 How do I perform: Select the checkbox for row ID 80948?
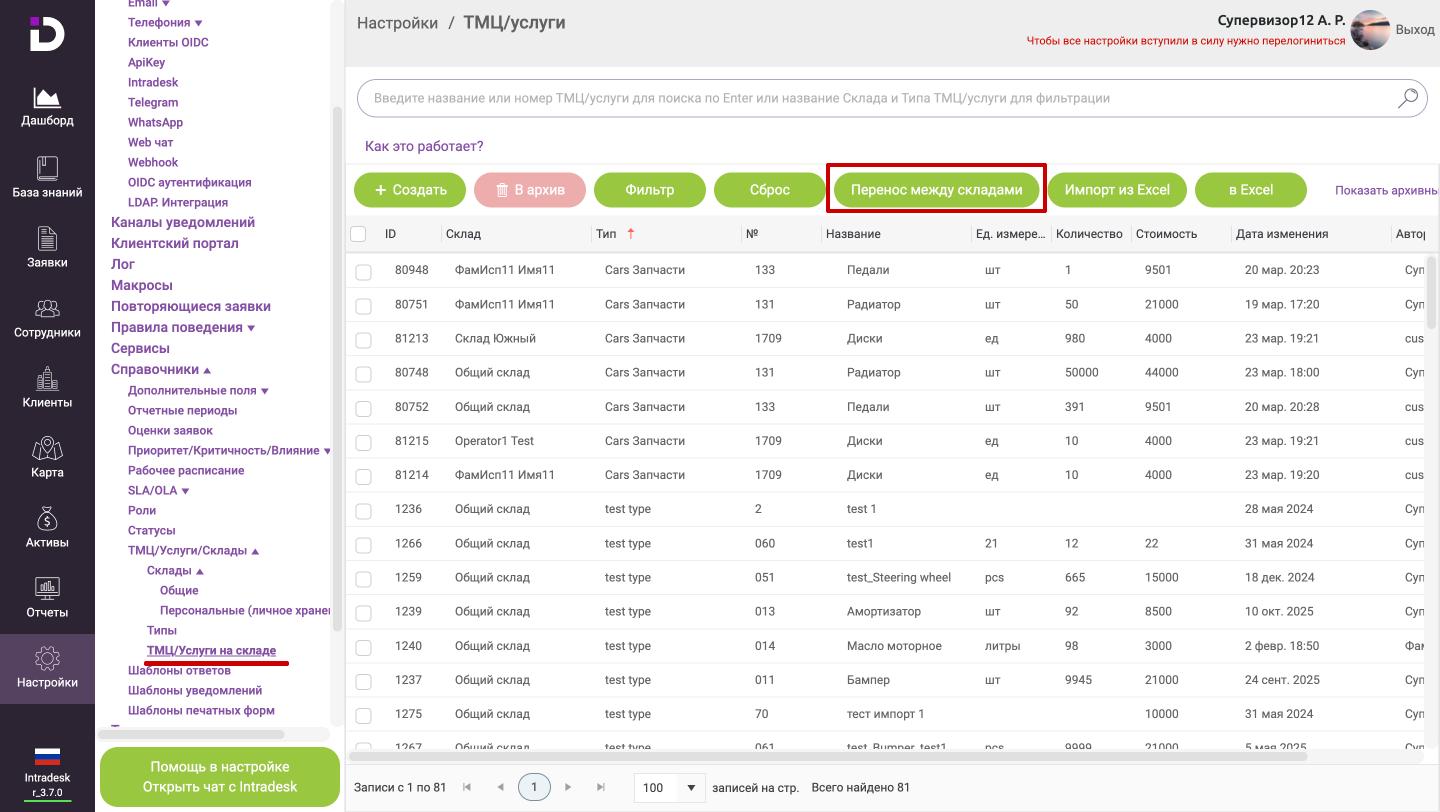pos(363,271)
